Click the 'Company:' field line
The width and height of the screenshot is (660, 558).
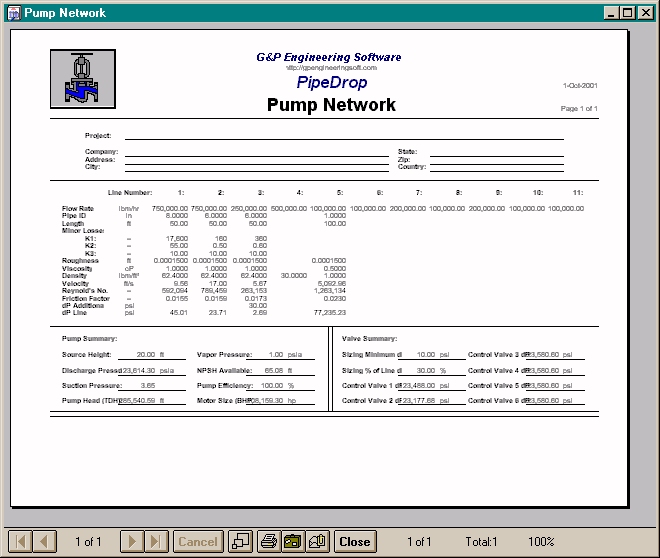[x=257, y=155]
